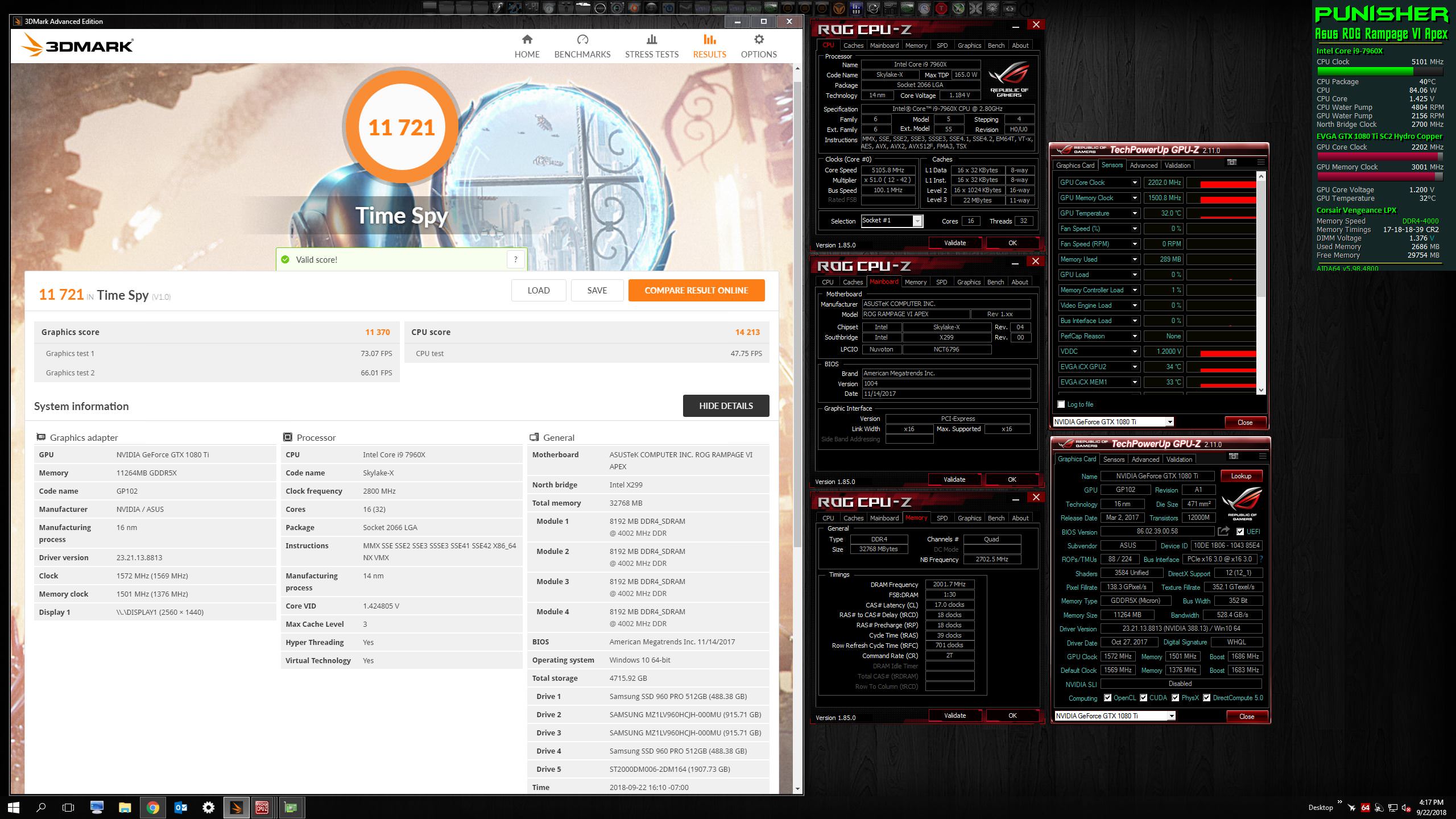Open GPU selector dropdown in GPU-Z Sensors window
This screenshot has width=1456, height=819.
coord(1170,422)
